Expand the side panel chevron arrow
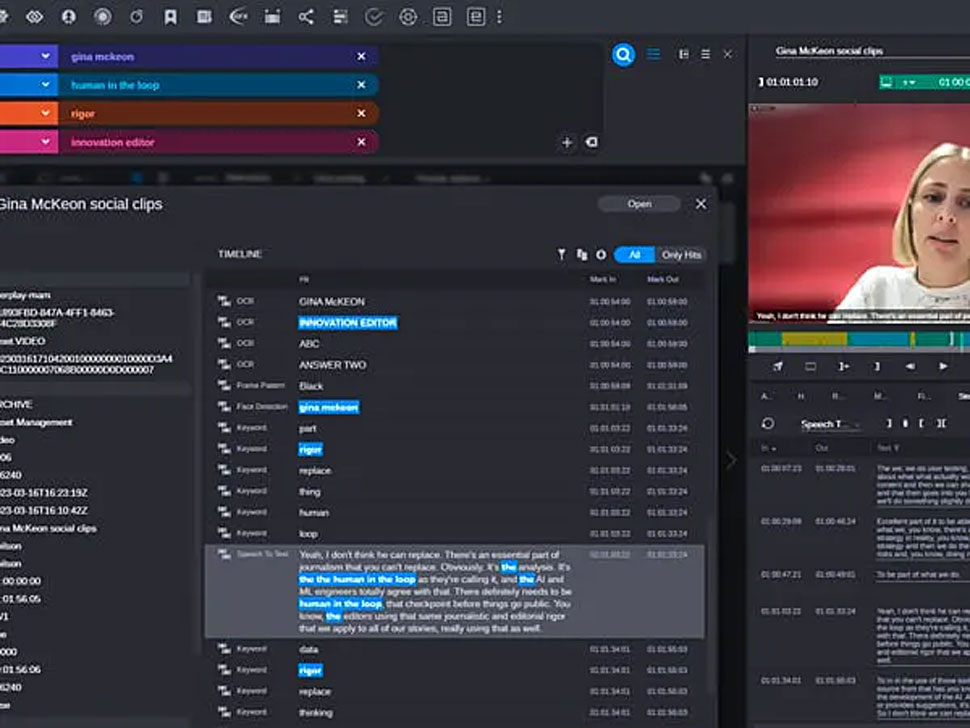This screenshot has width=970, height=728. [x=731, y=460]
